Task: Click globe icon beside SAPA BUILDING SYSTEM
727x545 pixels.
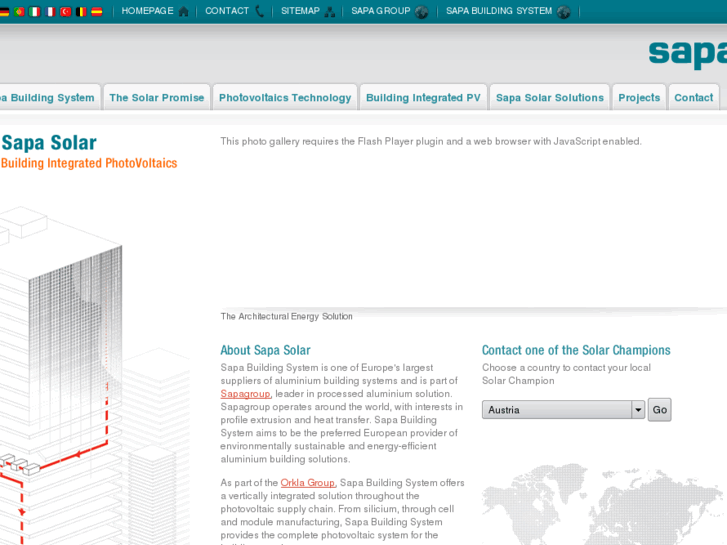Action: 564,12
